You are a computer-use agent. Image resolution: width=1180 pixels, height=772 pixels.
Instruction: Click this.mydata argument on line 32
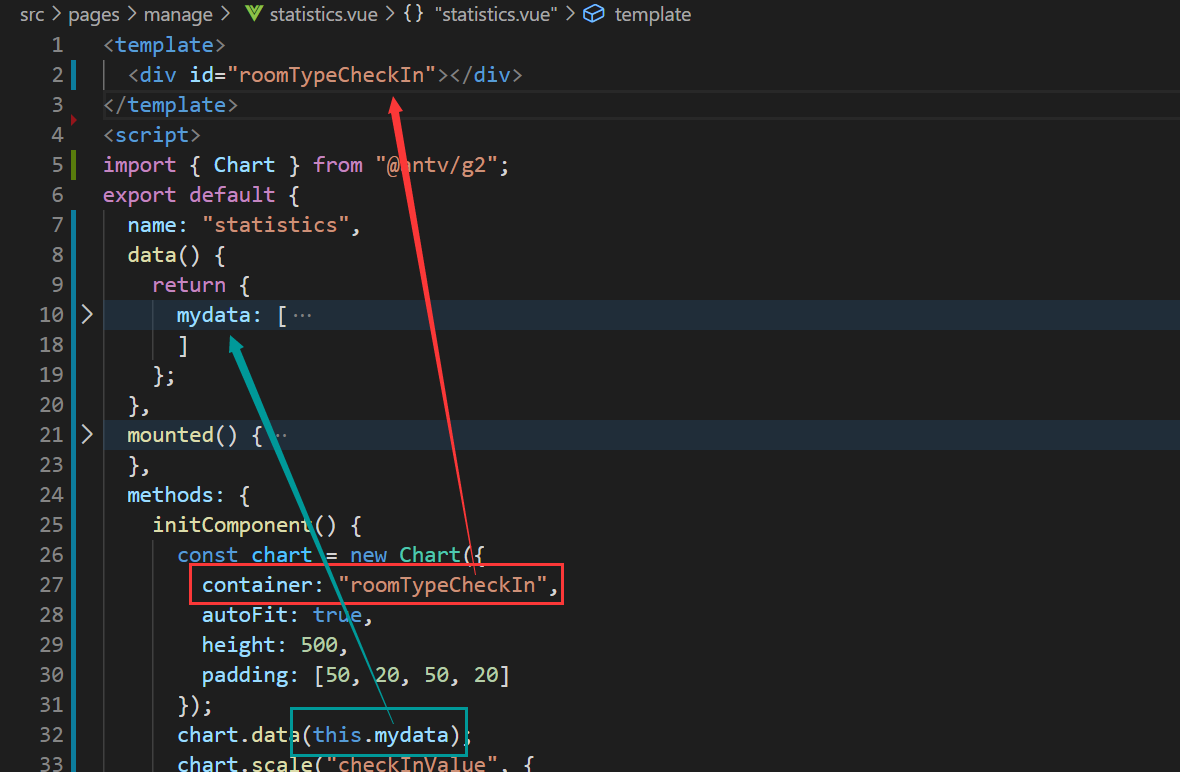(x=380, y=734)
